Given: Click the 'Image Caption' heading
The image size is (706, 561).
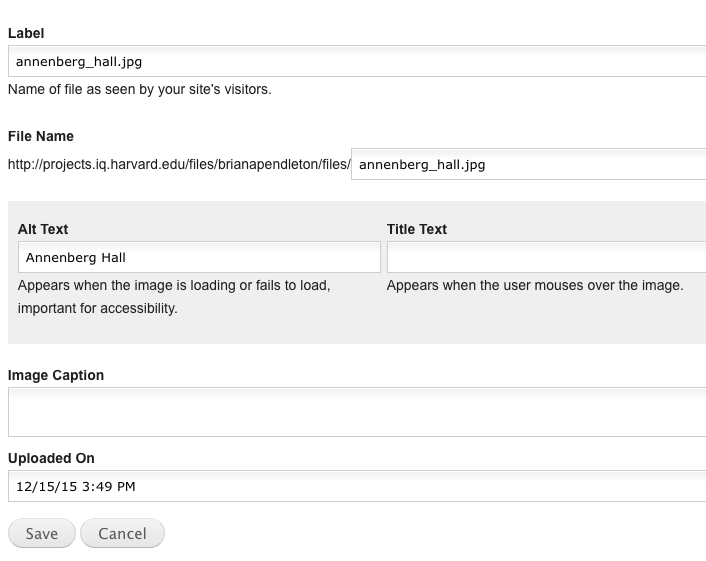Looking at the screenshot, I should pyautogui.click(x=56, y=375).
